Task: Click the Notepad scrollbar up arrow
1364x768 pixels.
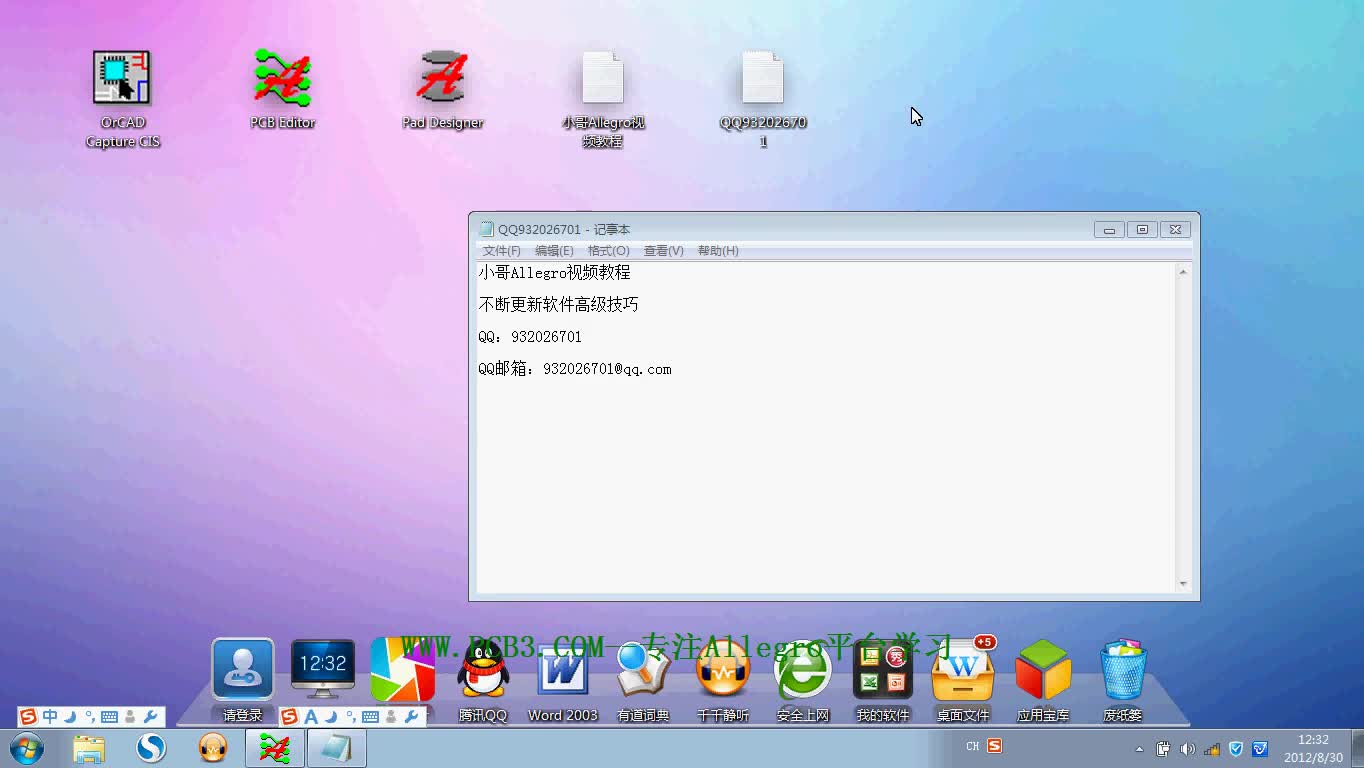Action: [1183, 272]
